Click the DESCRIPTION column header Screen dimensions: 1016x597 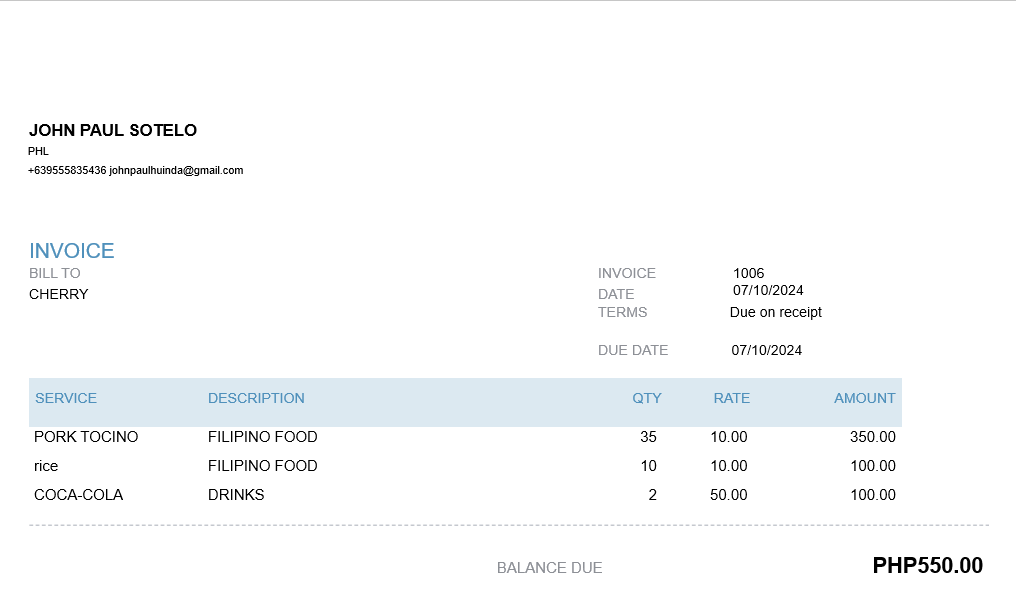[256, 398]
